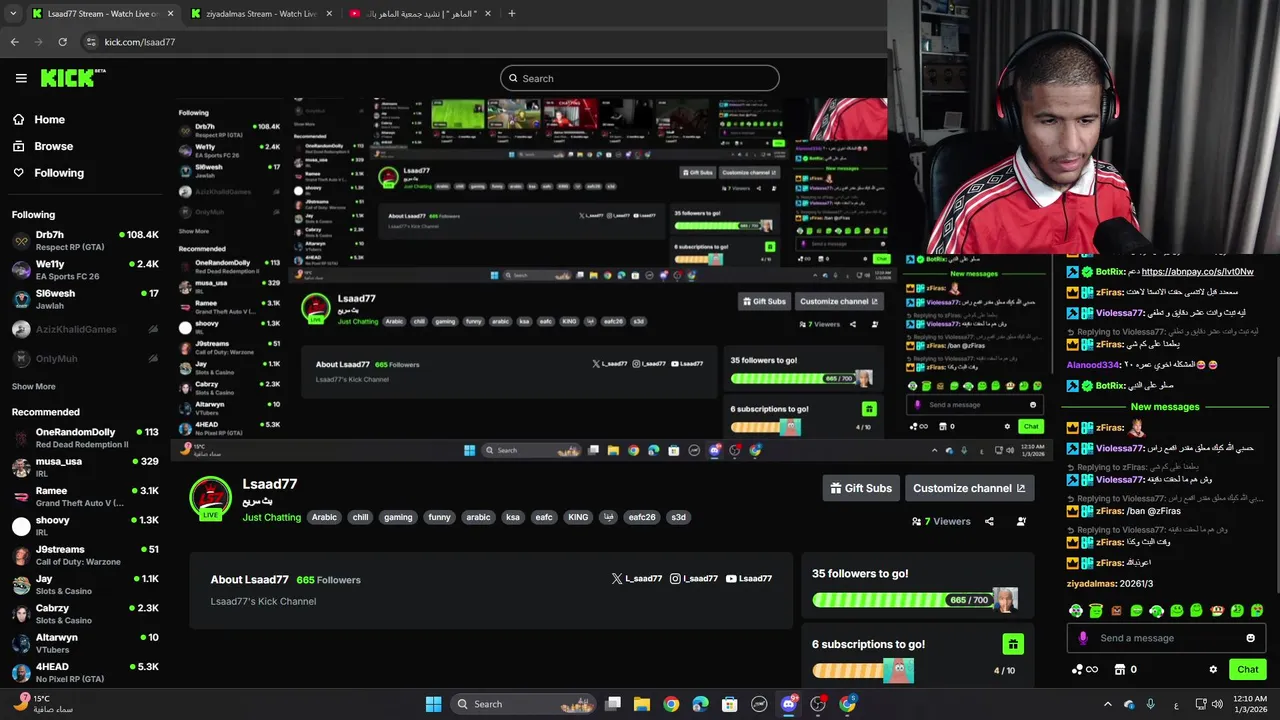Viewport: 1280px width, 720px height.
Task: Open Drb7h channel in Following list
Action: pos(85,240)
